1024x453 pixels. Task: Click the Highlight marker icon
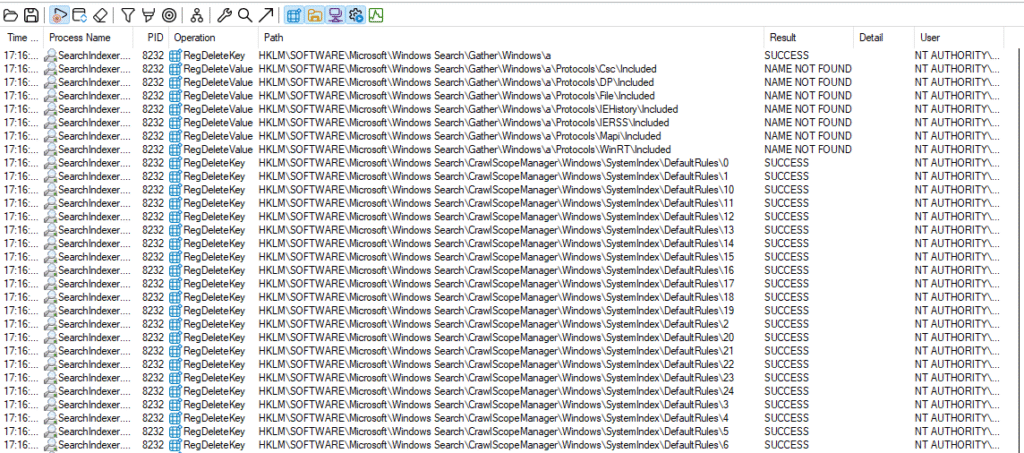tap(148, 15)
